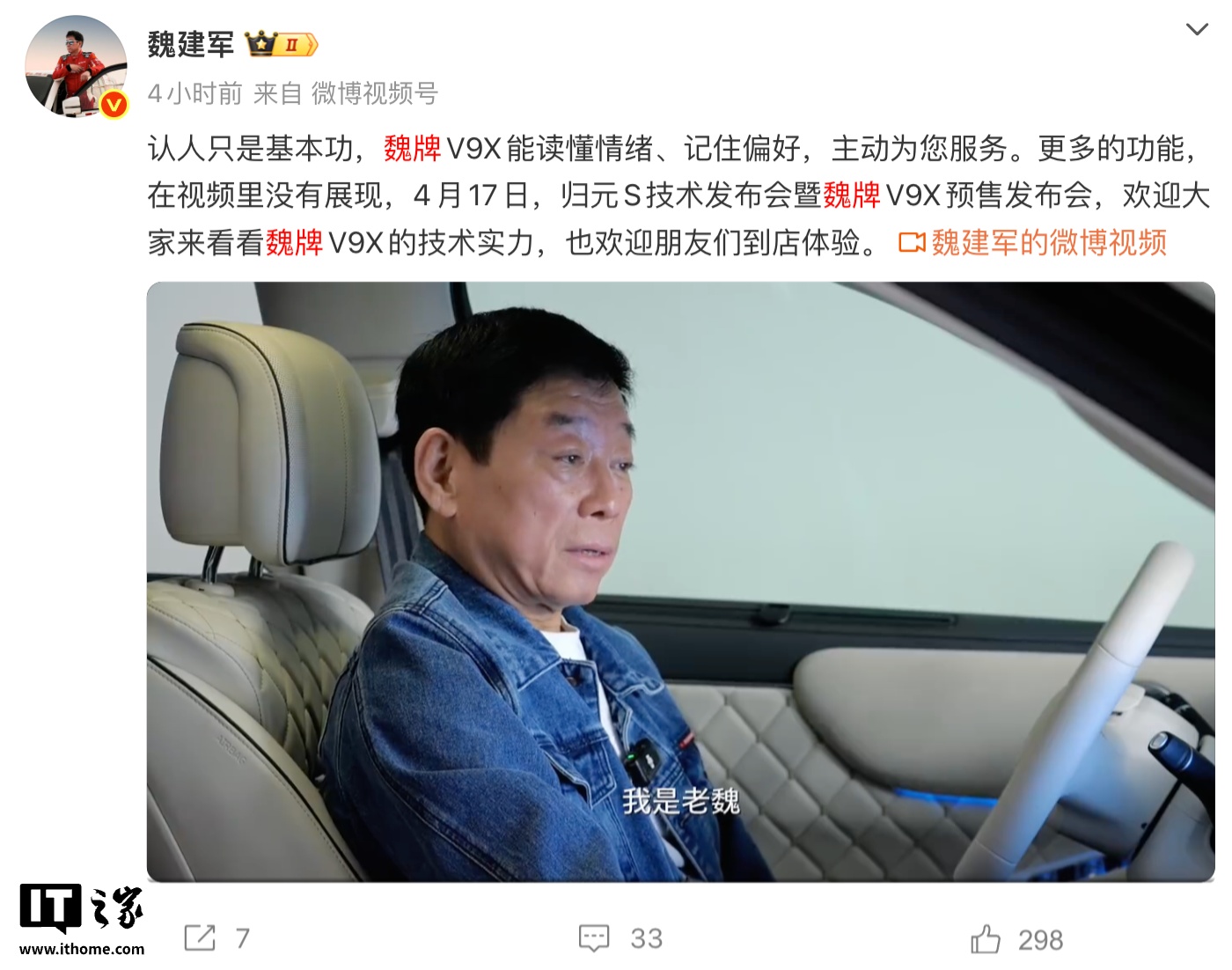This screenshot has height=970, width=1232.
Task: Click the 4小时前 timestamp
Action: pos(194,93)
